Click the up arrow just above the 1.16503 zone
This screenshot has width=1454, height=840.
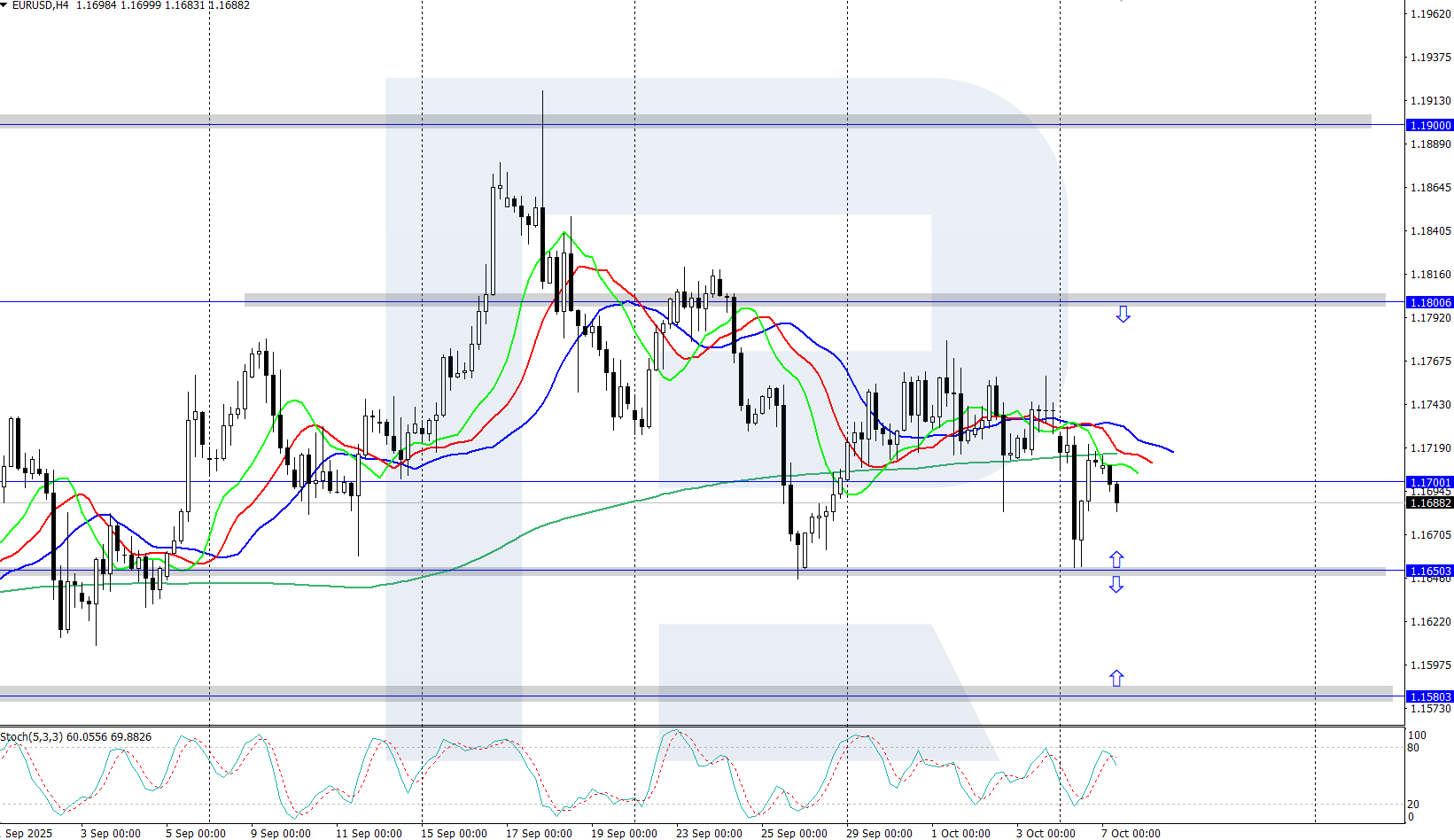click(x=1116, y=559)
